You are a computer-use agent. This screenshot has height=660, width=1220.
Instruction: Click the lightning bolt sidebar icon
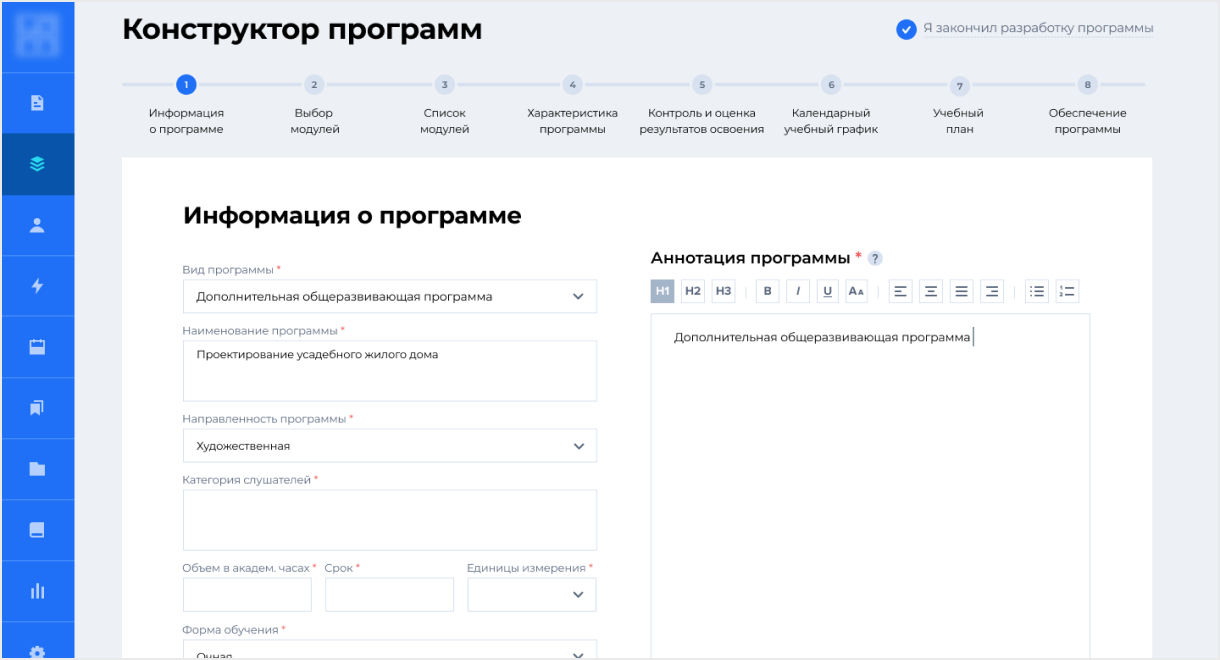pyautogui.click(x=37, y=286)
